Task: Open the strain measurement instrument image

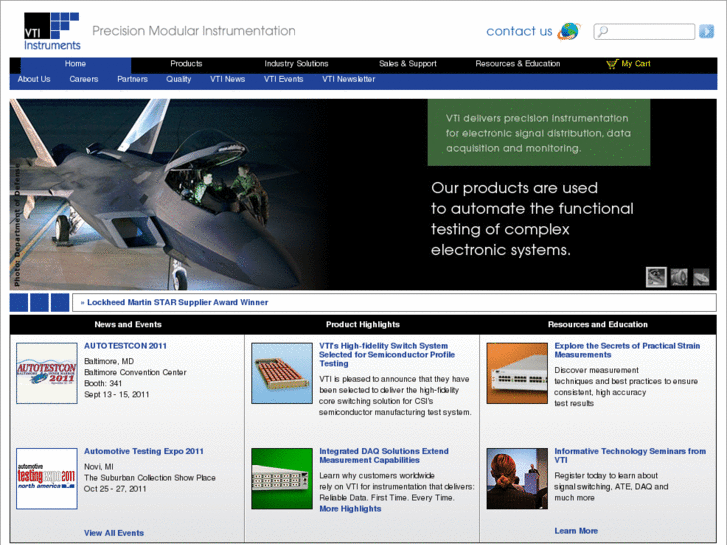Action: [517, 373]
